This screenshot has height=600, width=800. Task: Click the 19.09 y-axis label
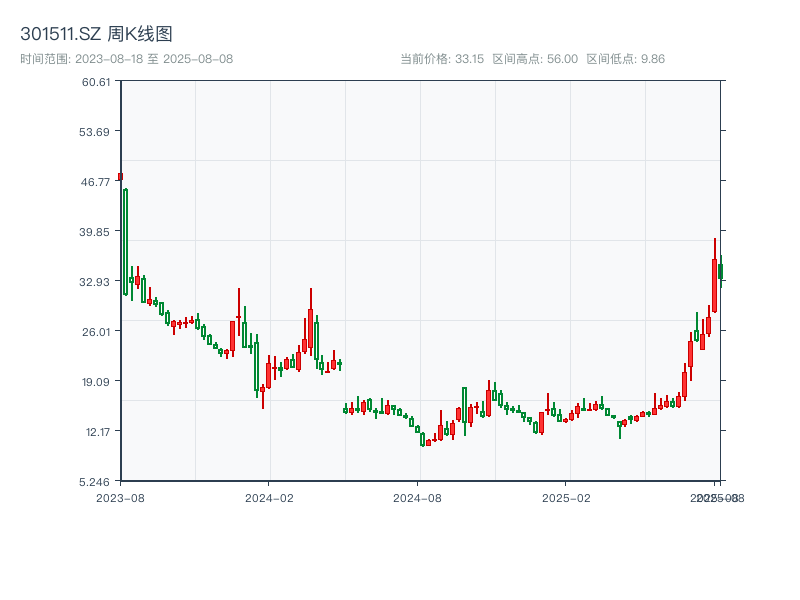[96, 382]
